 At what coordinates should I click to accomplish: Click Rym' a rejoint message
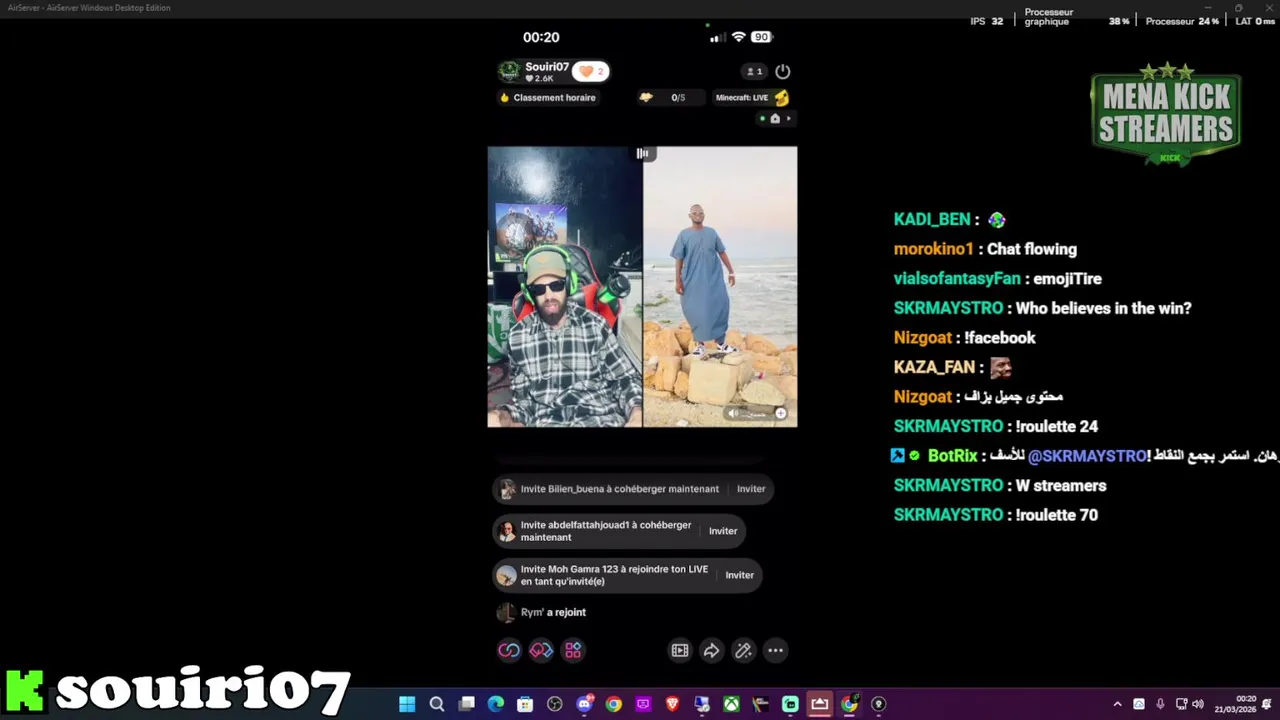click(541, 612)
